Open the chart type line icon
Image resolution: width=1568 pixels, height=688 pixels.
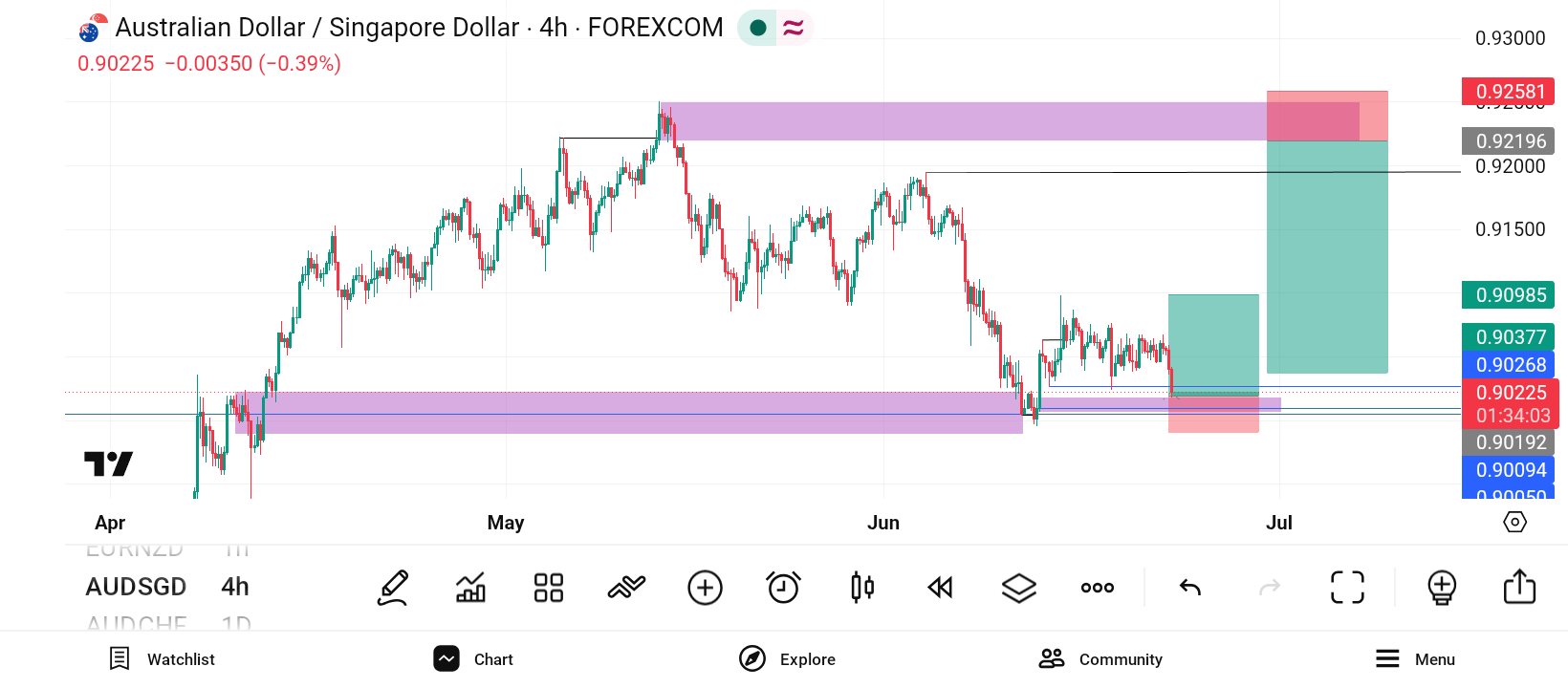(626, 588)
